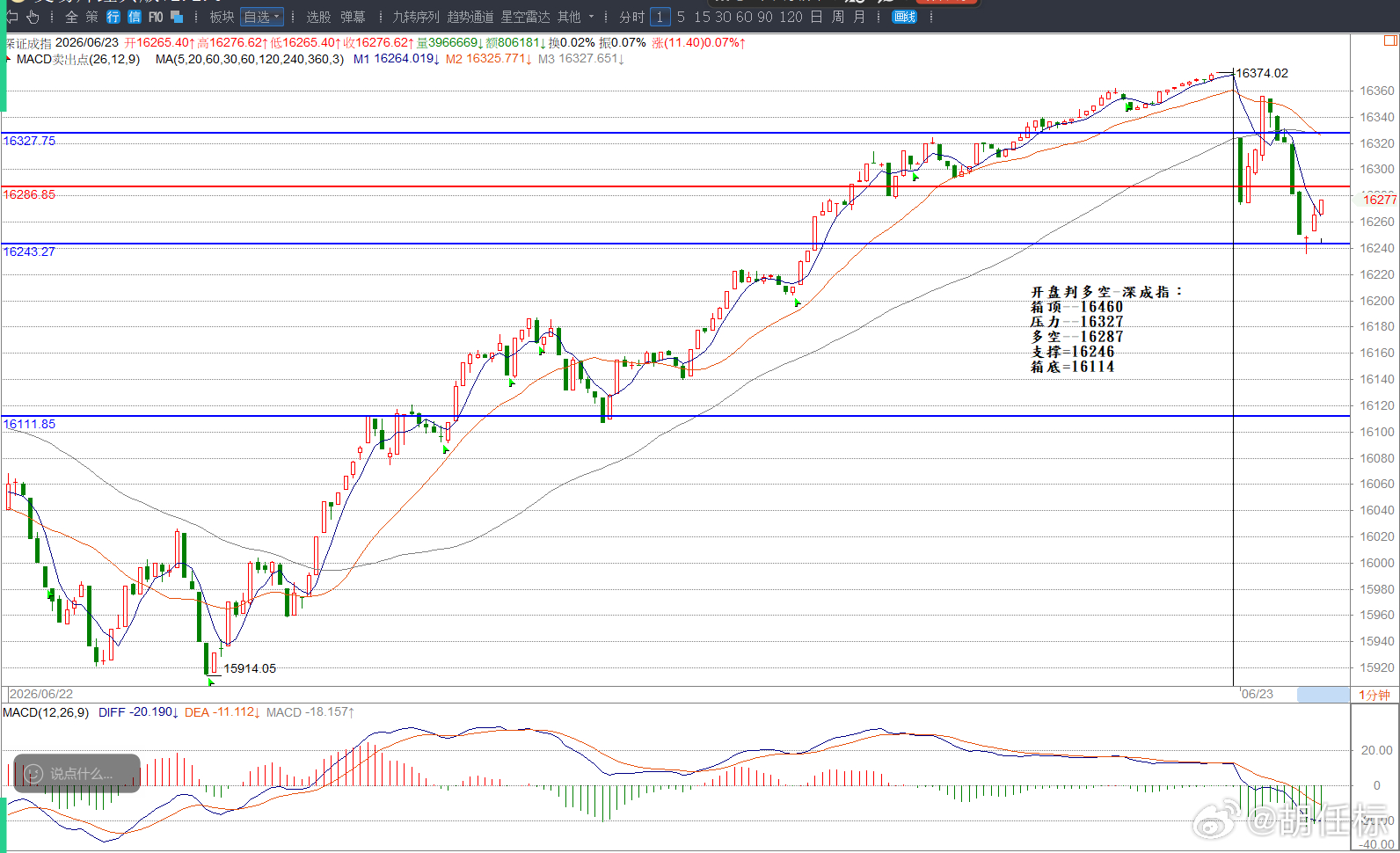1400x853 pixels.
Task: Switch to 周 weekly chart
Action: pos(837,17)
